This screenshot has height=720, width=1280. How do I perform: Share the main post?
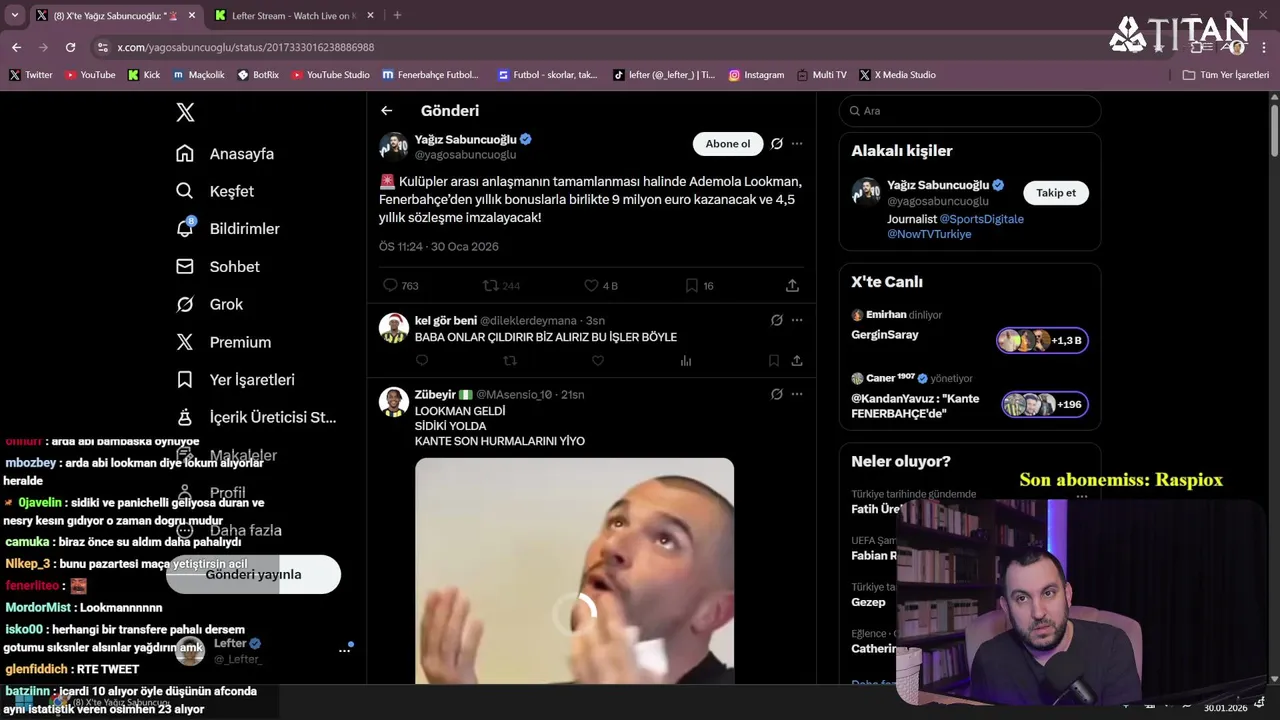pyautogui.click(x=792, y=285)
